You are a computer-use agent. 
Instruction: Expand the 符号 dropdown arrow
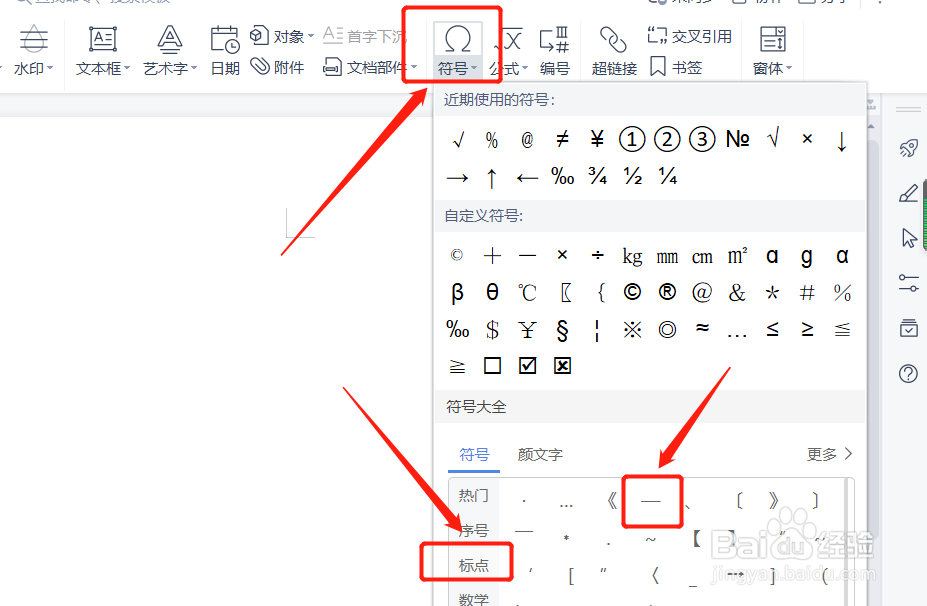point(474,68)
